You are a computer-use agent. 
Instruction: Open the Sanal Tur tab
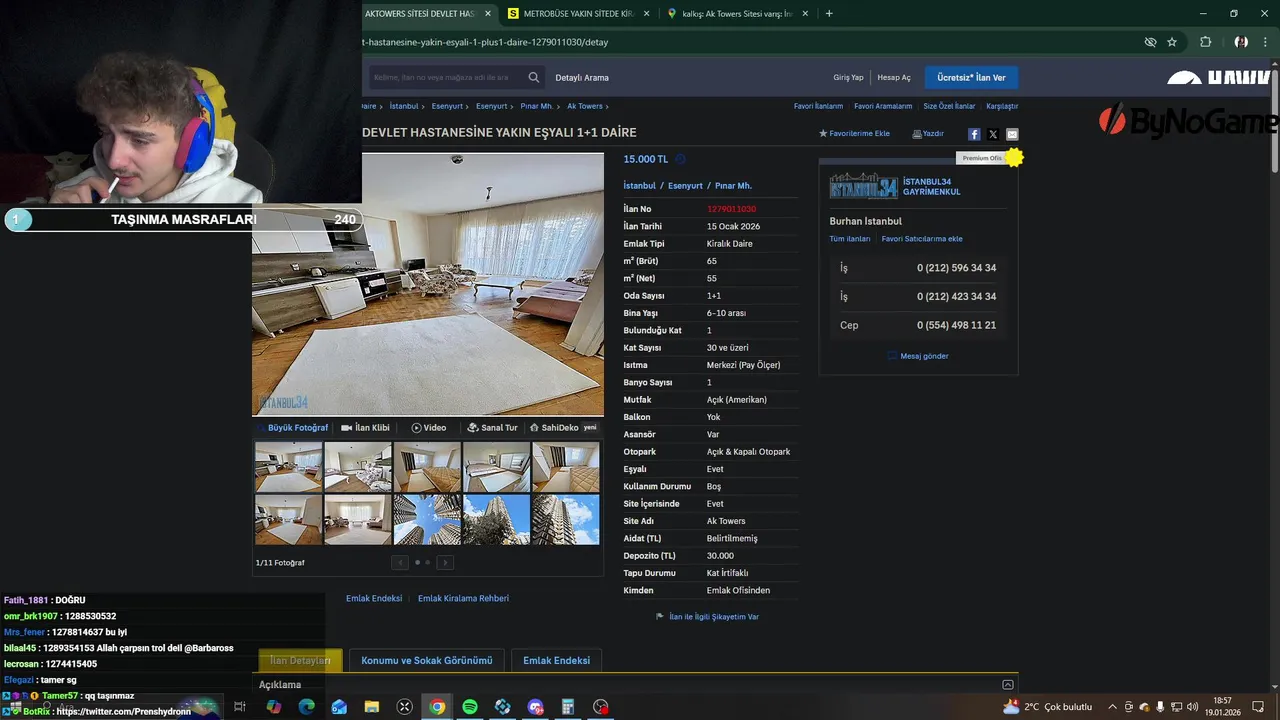pyautogui.click(x=492, y=428)
